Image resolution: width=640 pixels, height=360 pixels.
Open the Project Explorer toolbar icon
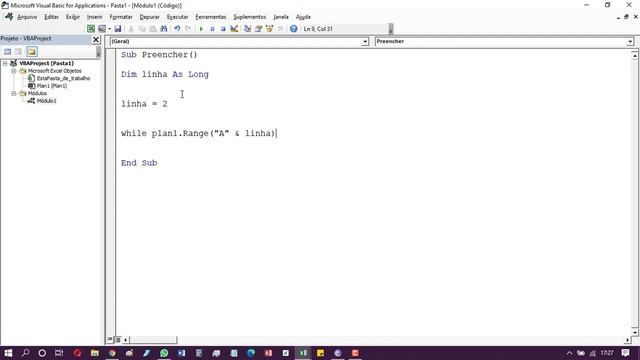tap(247, 29)
